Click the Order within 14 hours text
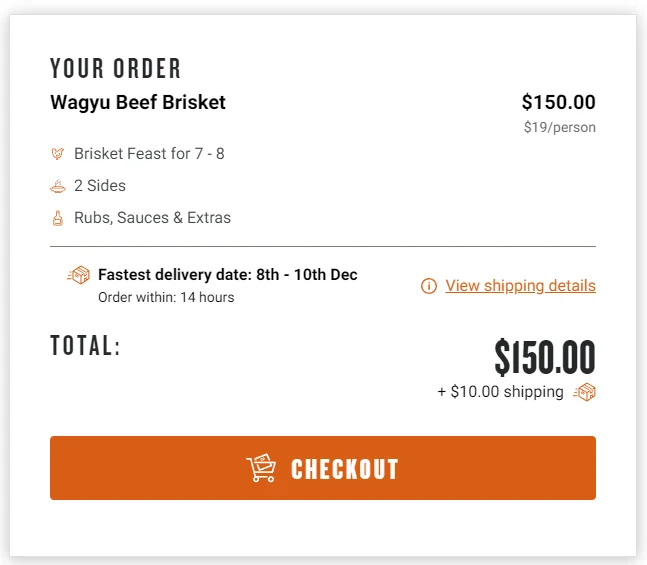The width and height of the screenshot is (647, 565). click(x=166, y=297)
